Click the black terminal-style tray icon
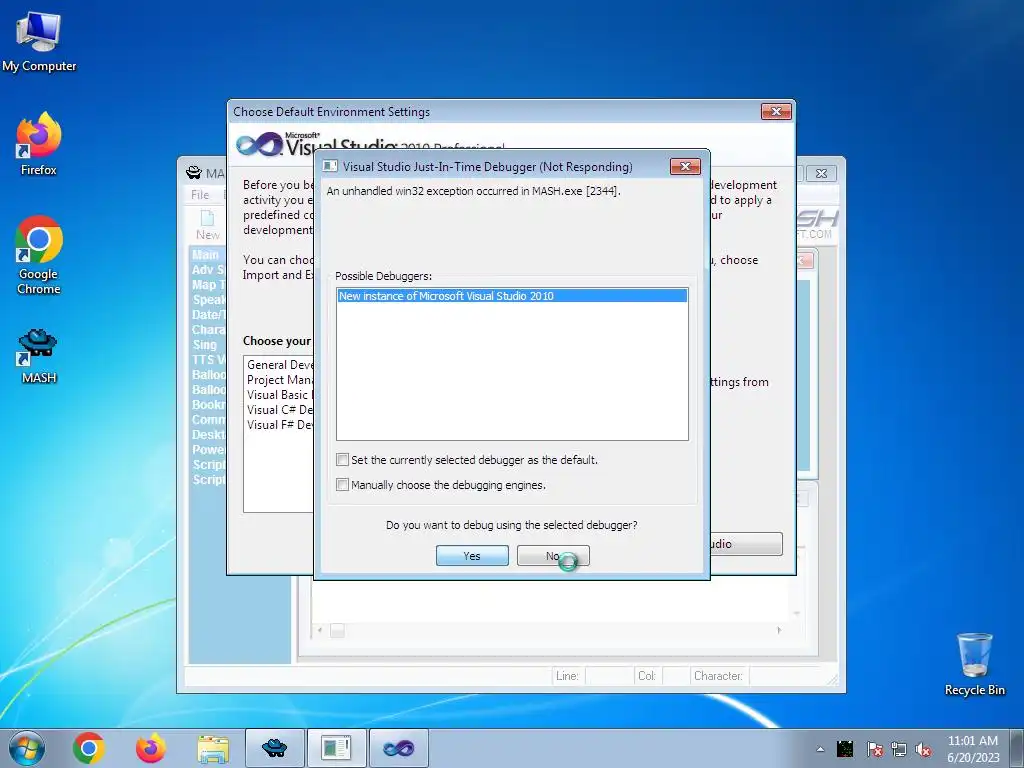 [845, 749]
